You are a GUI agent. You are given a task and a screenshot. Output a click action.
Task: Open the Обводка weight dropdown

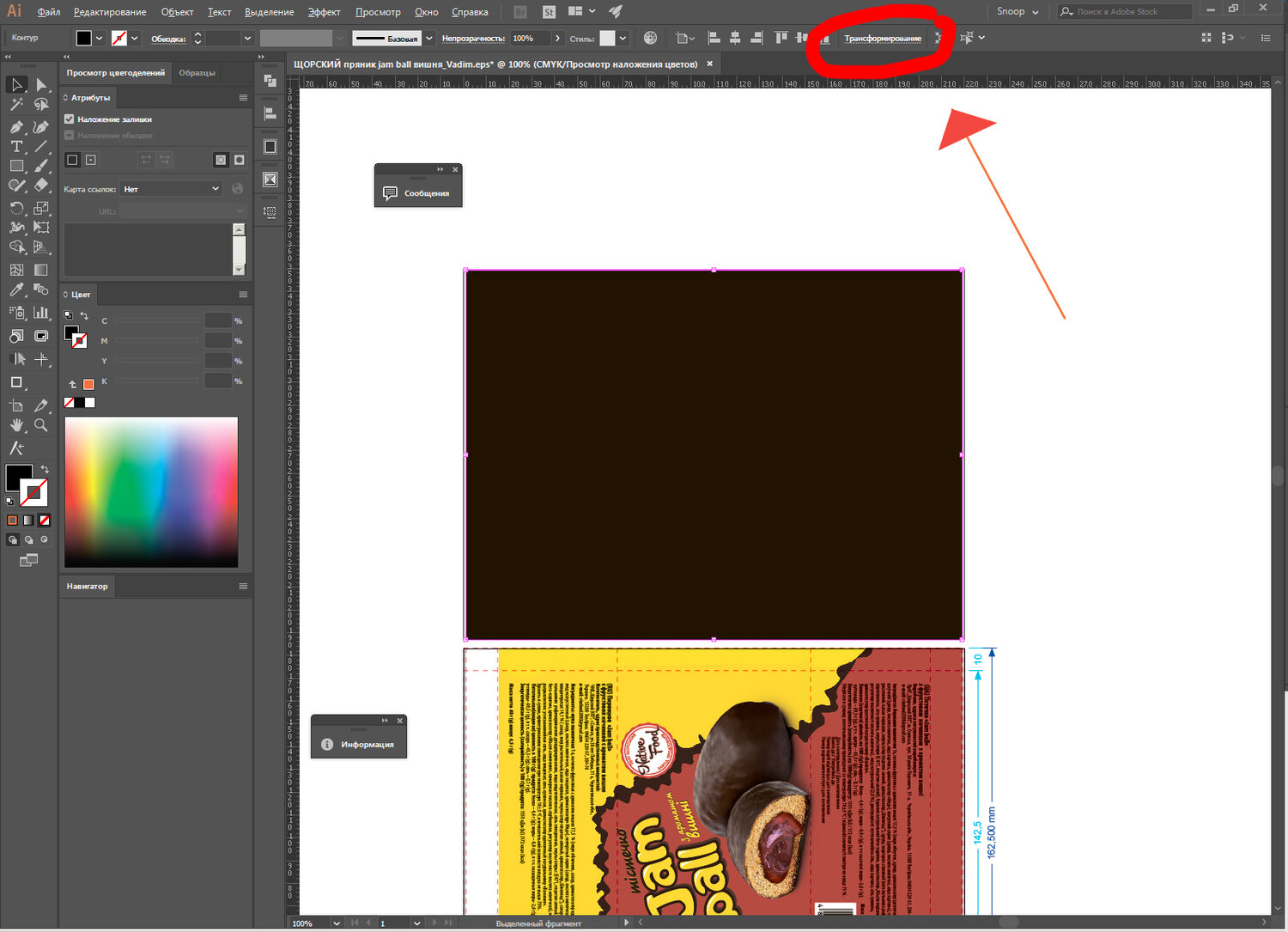pyautogui.click(x=247, y=38)
